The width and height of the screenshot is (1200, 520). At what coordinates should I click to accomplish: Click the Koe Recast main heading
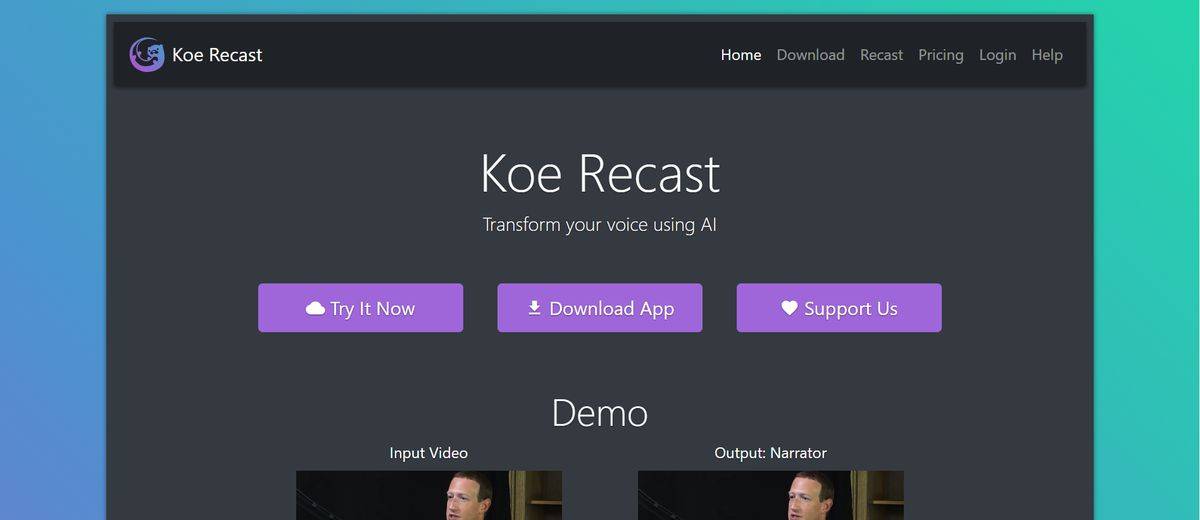[600, 173]
